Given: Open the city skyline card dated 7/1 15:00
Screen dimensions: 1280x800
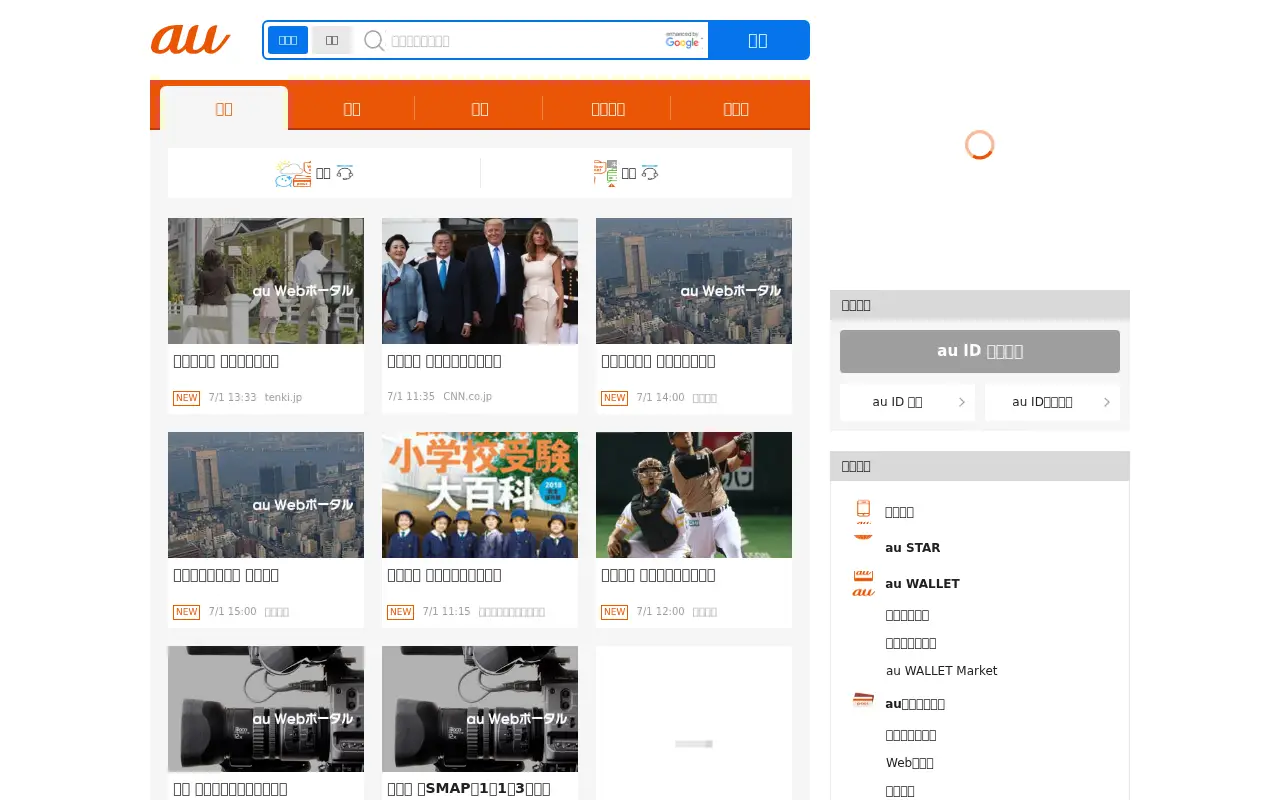Looking at the screenshot, I should point(266,530).
